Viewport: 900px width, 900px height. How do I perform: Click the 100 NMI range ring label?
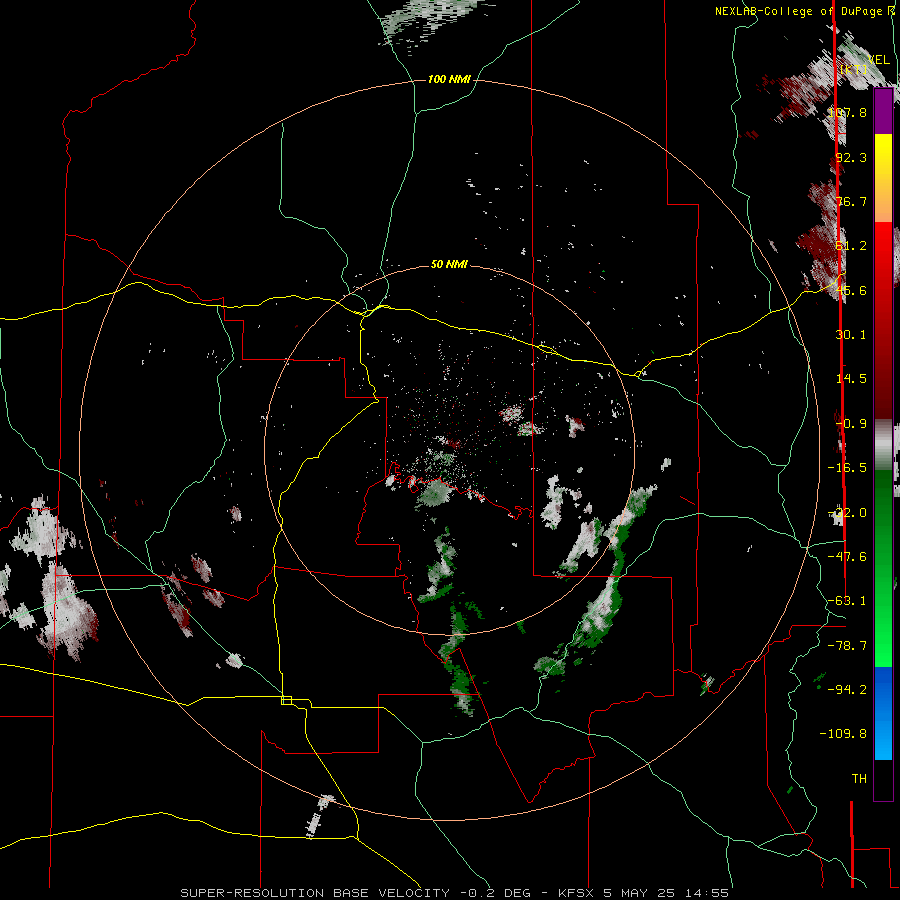[x=449, y=79]
